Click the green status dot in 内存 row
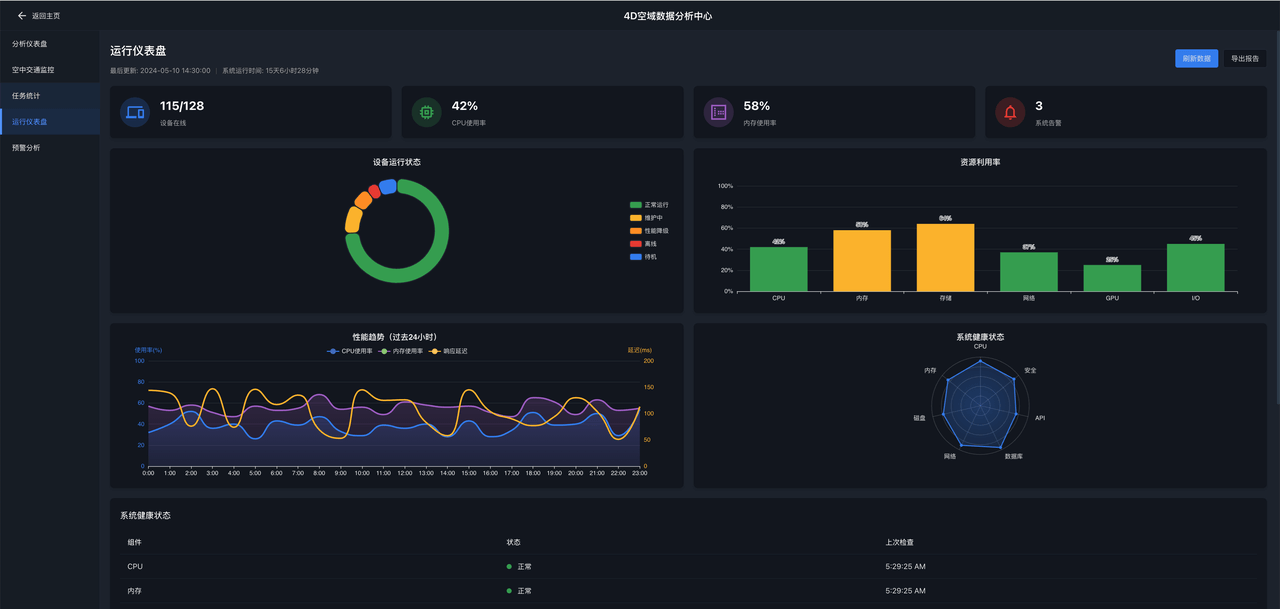The height and width of the screenshot is (609, 1280). click(509, 591)
